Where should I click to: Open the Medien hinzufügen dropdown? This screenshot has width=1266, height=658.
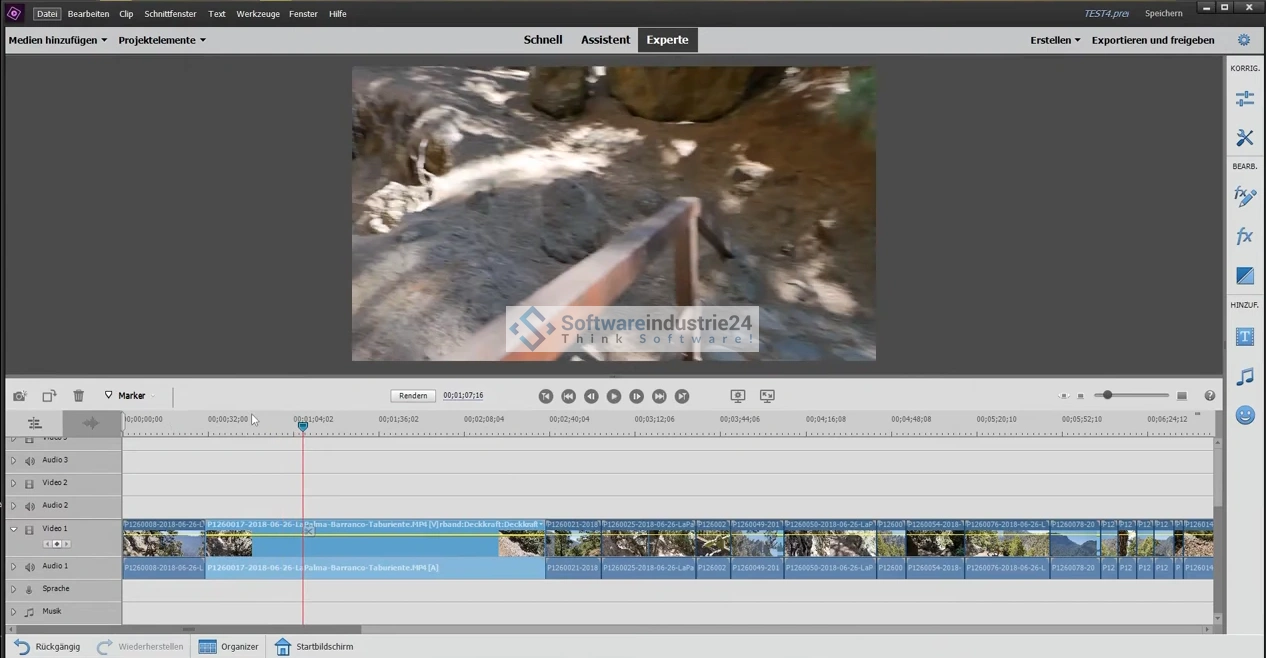tap(57, 40)
